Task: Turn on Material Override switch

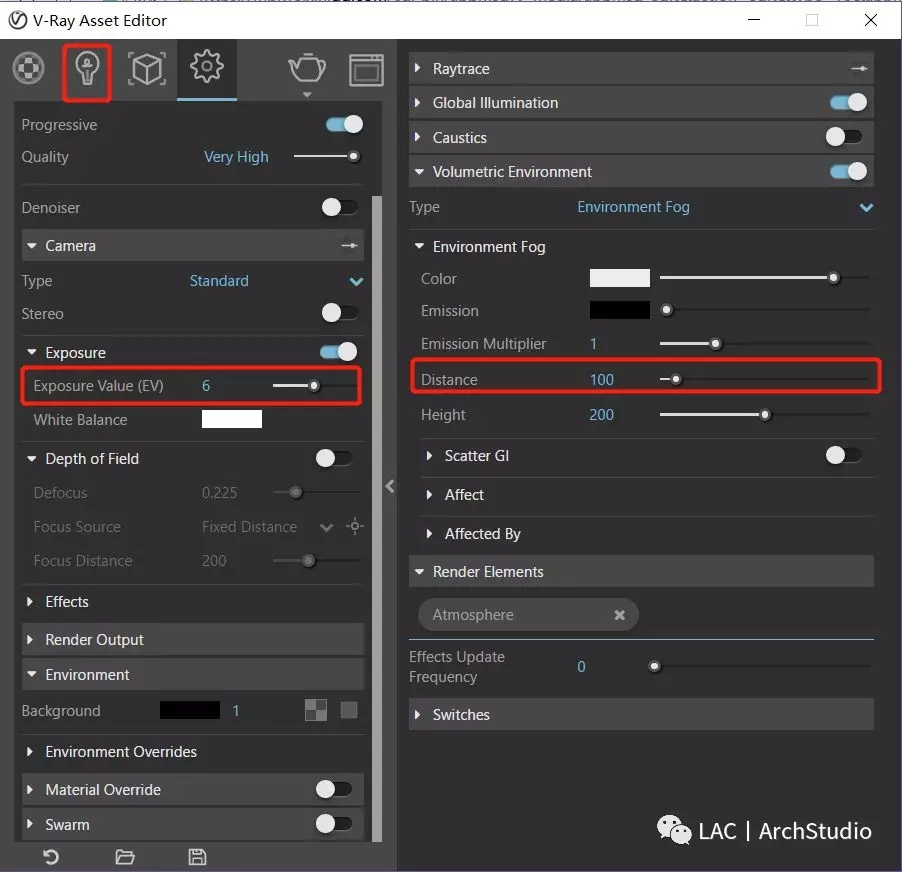Action: (334, 789)
